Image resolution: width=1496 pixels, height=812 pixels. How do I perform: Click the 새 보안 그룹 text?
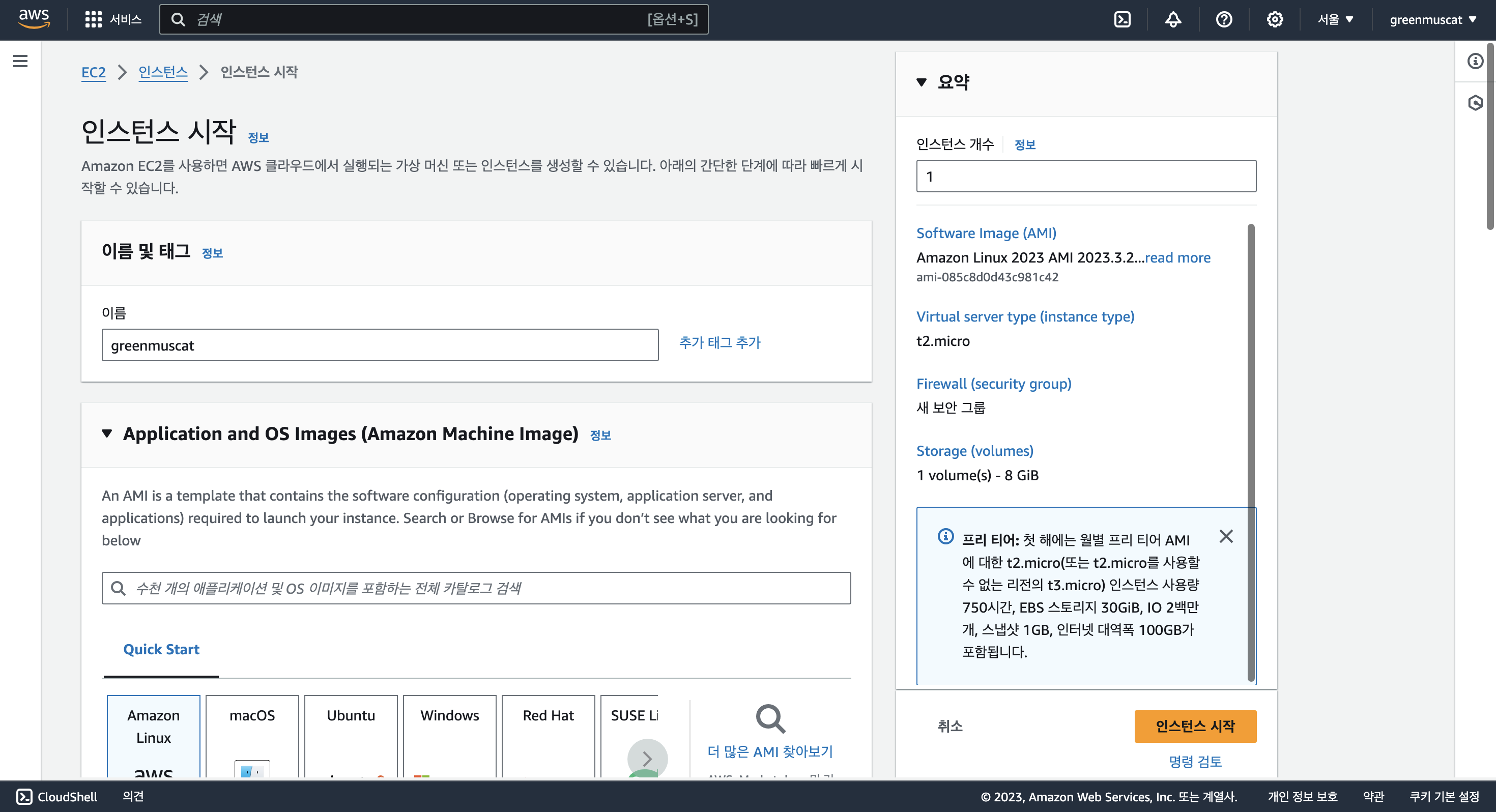point(951,408)
